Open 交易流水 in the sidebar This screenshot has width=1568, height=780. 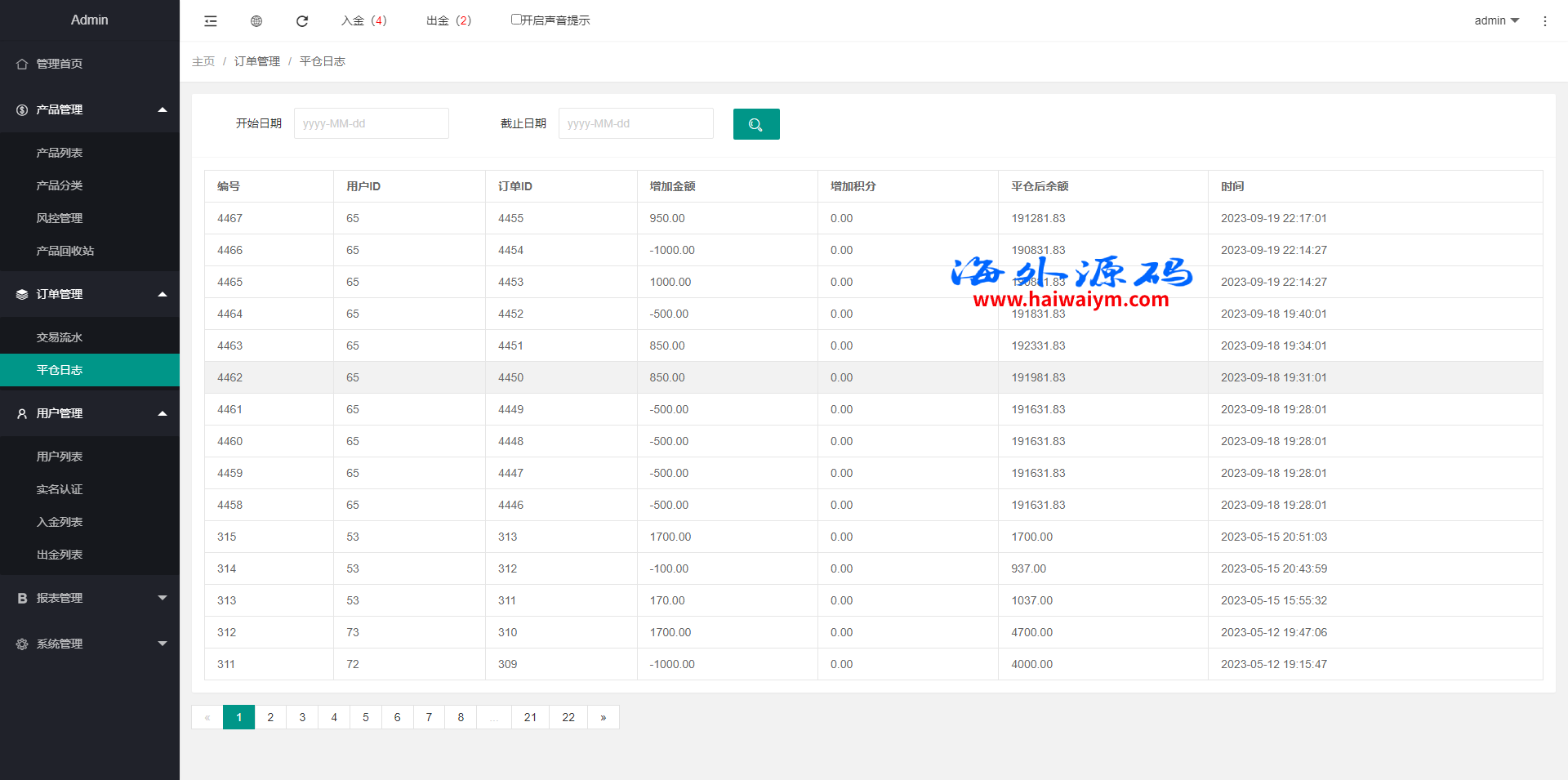tap(60, 337)
